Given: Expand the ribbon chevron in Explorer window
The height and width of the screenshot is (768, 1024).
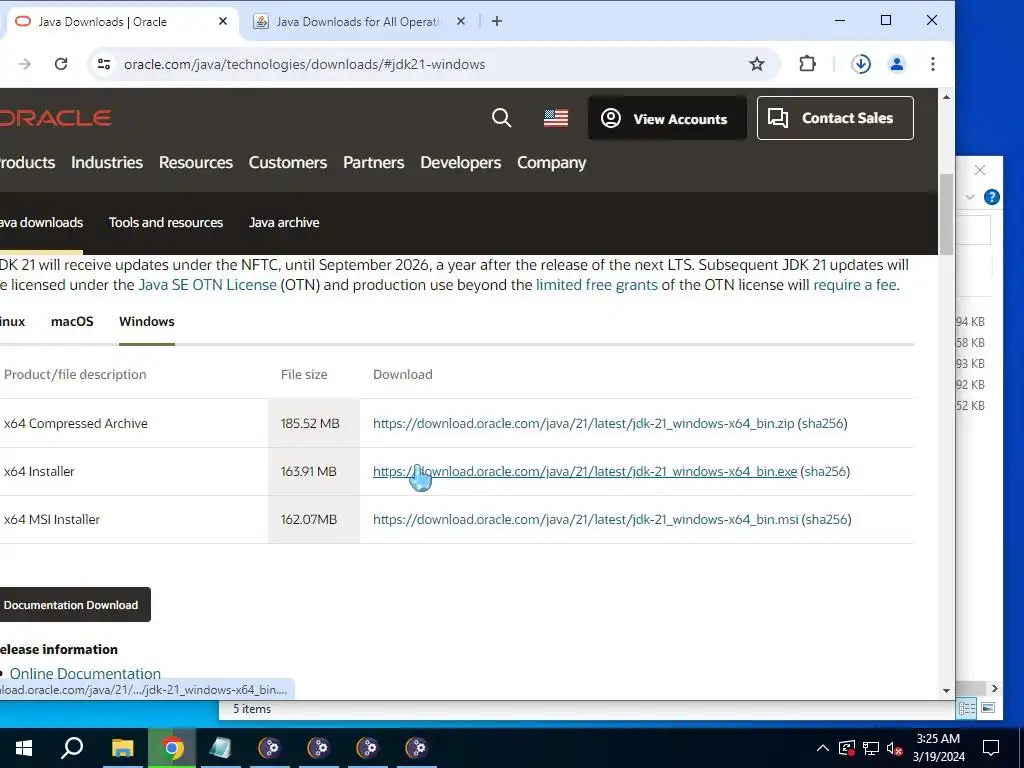Looking at the screenshot, I should pyautogui.click(x=970, y=197).
